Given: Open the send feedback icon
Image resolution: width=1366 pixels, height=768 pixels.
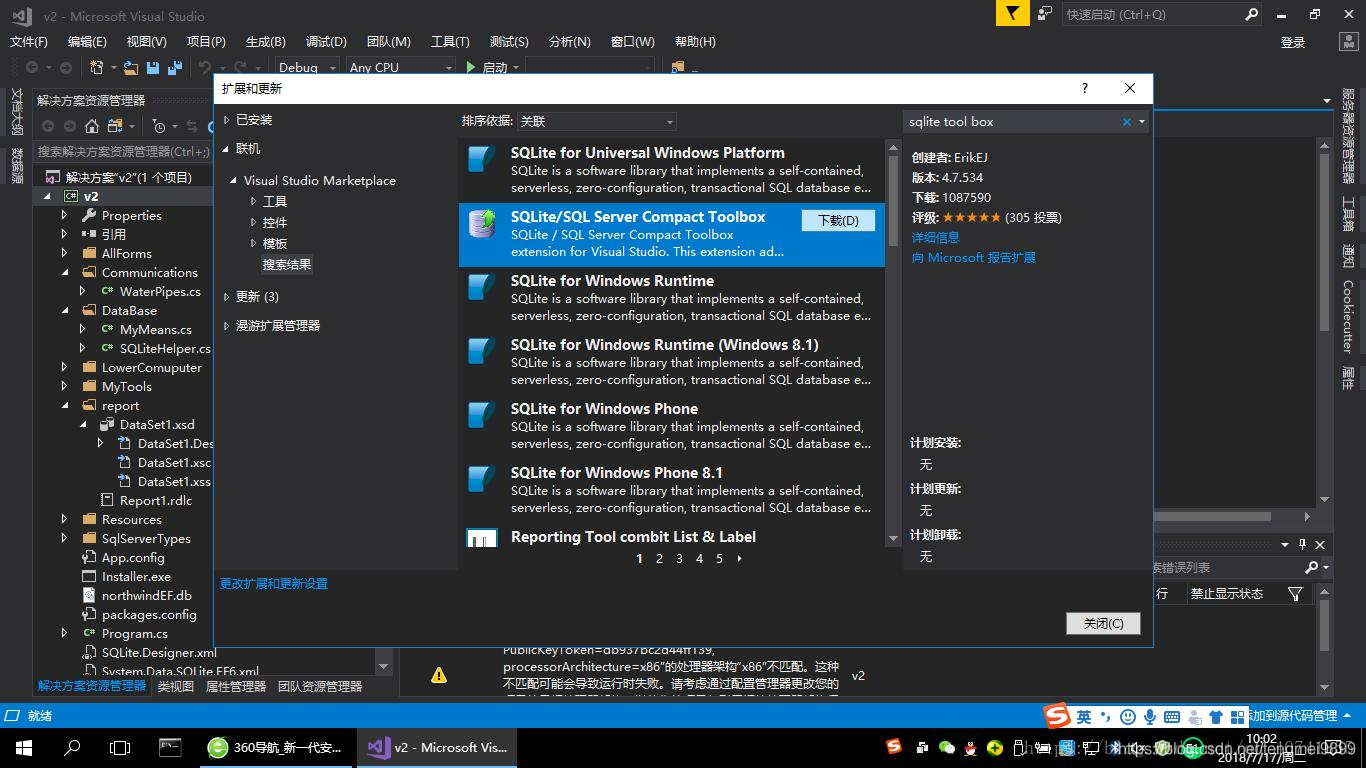Looking at the screenshot, I should [x=1045, y=14].
